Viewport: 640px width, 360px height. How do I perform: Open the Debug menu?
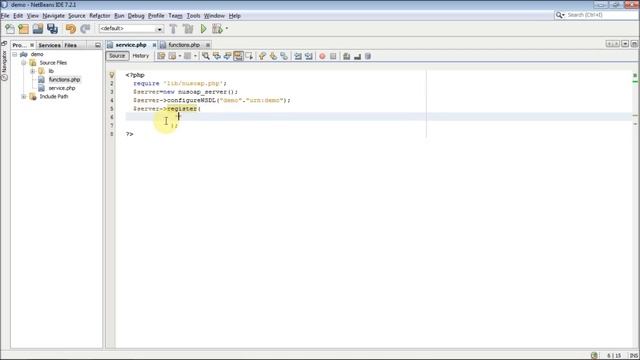coord(136,16)
